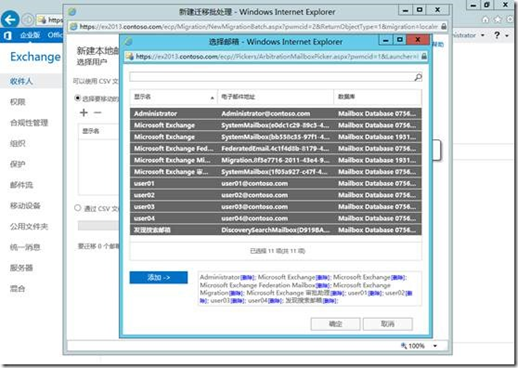The width and height of the screenshot is (518, 368).
Task: Select the SystemMailbox{1f05a927 row
Action: 276,172
